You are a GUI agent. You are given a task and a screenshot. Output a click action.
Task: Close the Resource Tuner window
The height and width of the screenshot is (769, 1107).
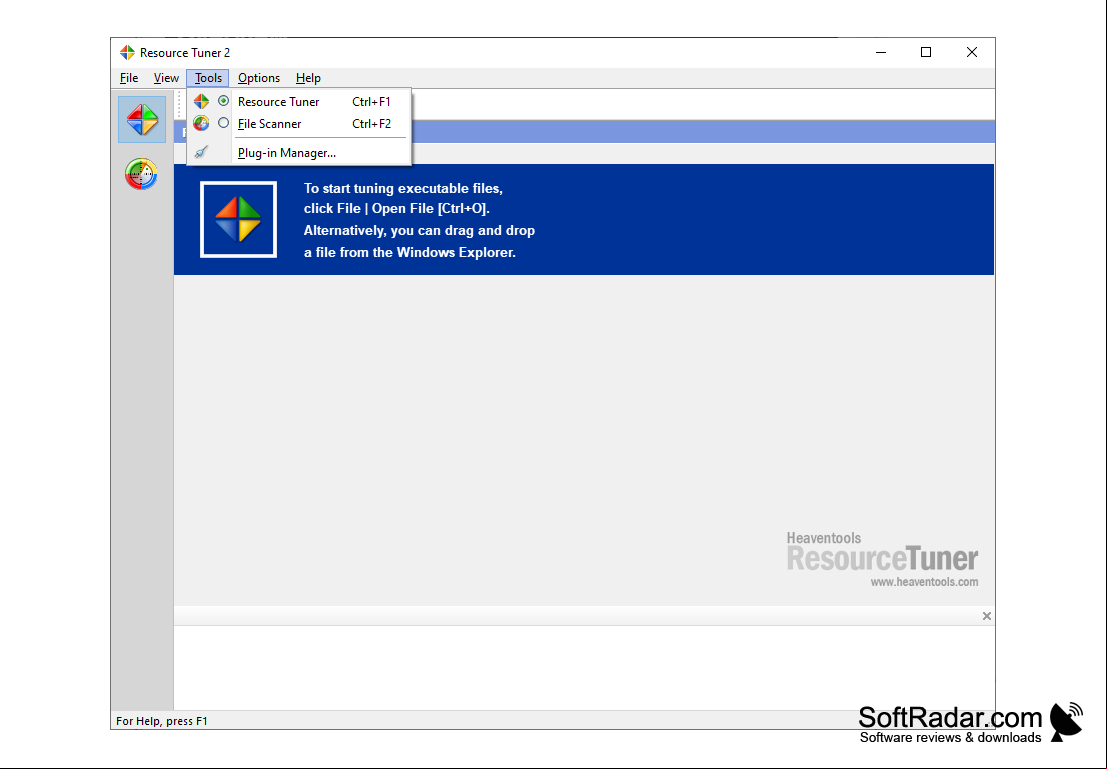[971, 52]
